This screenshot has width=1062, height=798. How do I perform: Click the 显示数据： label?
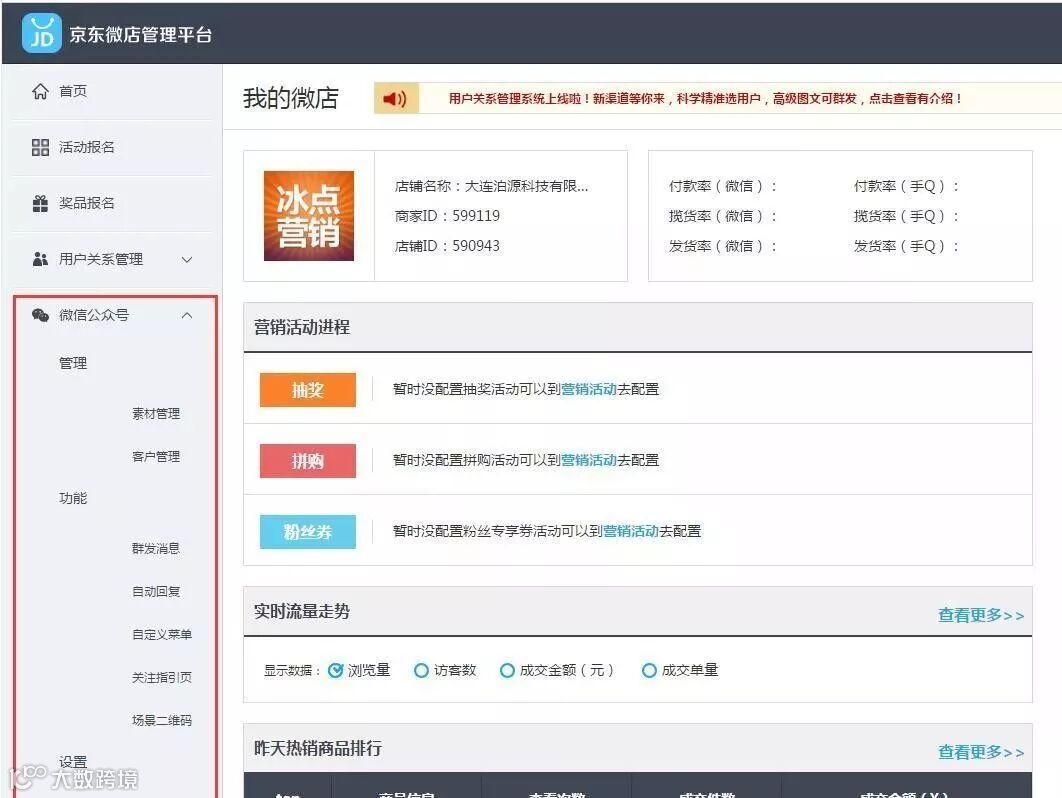(291, 671)
